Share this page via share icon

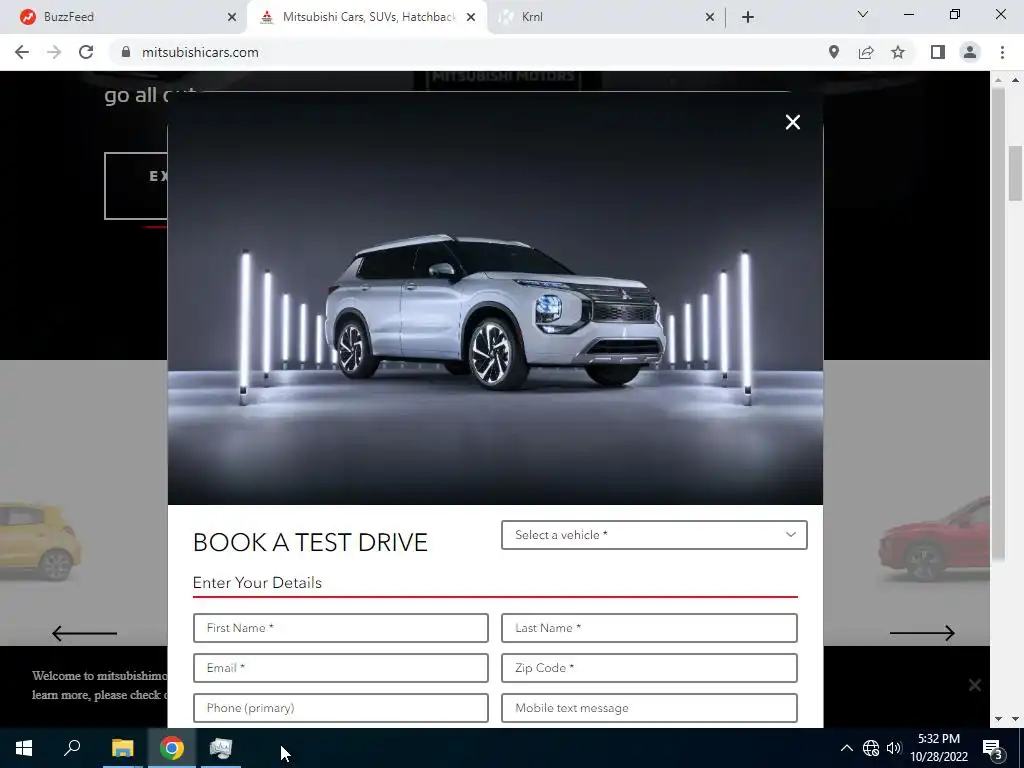pyautogui.click(x=866, y=52)
